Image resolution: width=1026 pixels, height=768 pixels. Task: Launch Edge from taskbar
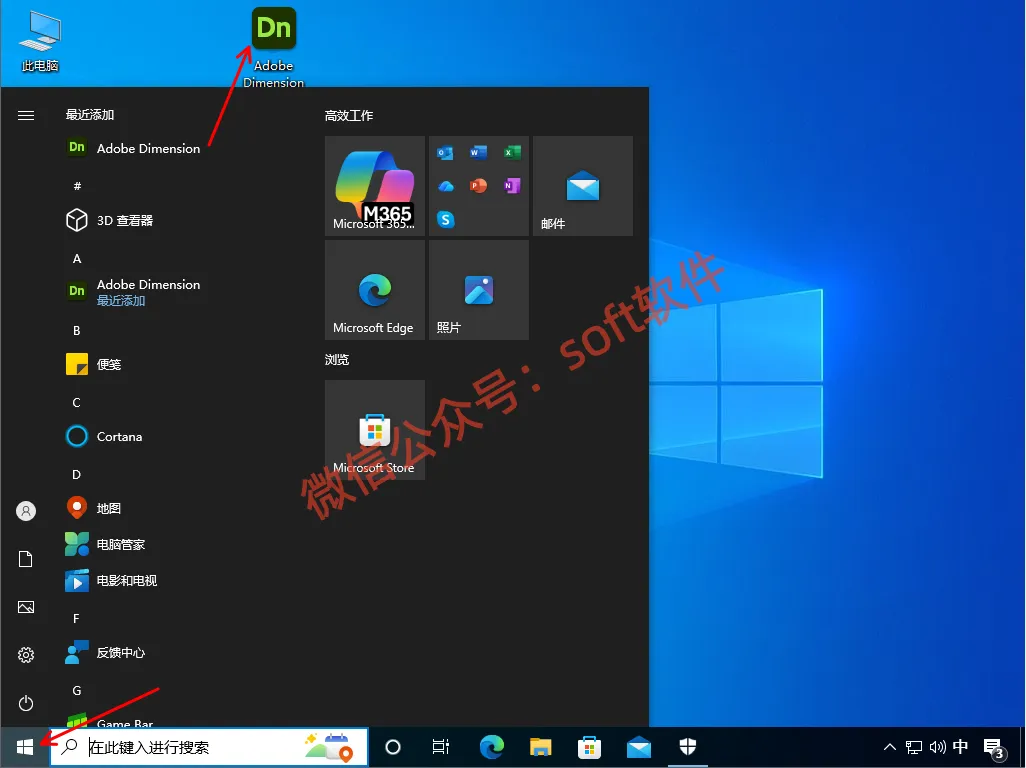[x=491, y=747]
